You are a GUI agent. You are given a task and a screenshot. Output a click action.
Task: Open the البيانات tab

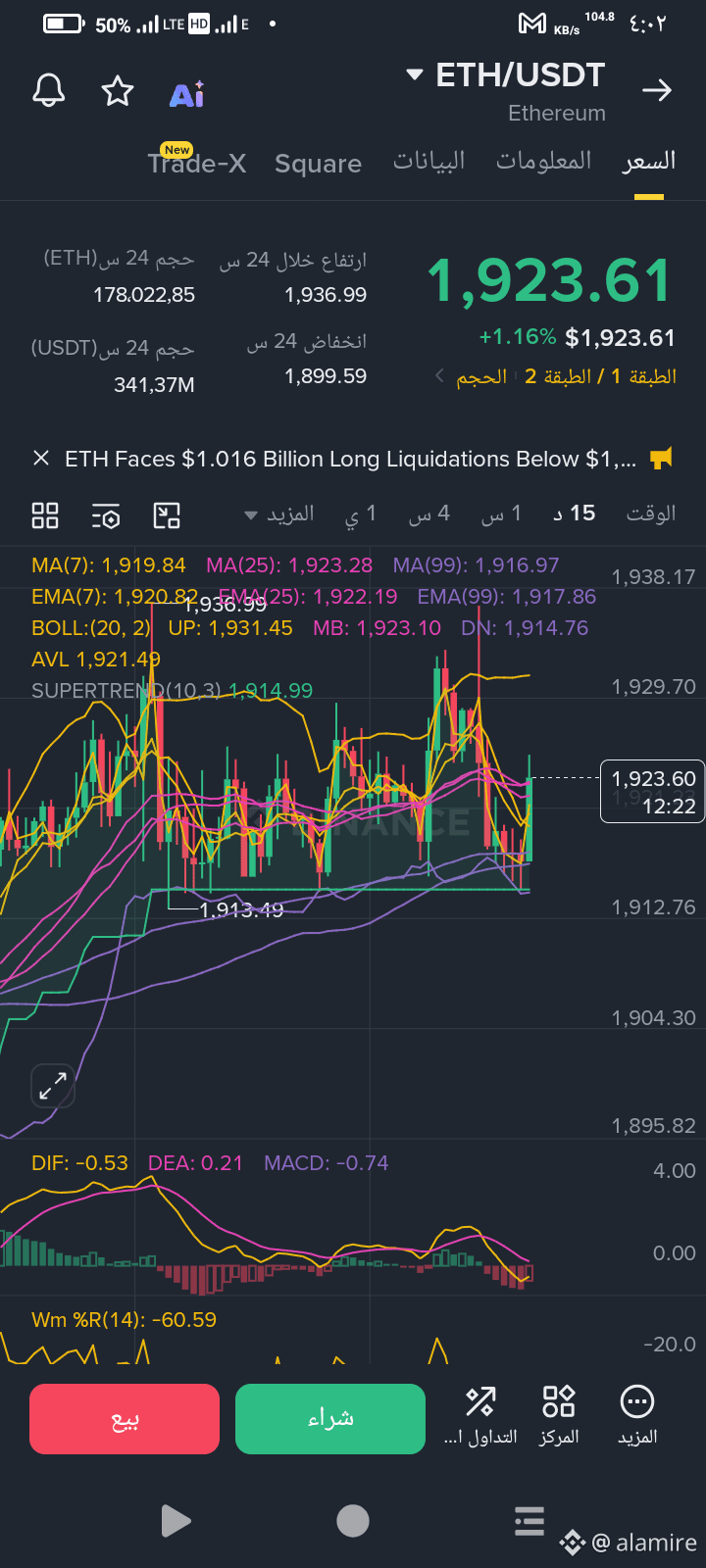429,162
